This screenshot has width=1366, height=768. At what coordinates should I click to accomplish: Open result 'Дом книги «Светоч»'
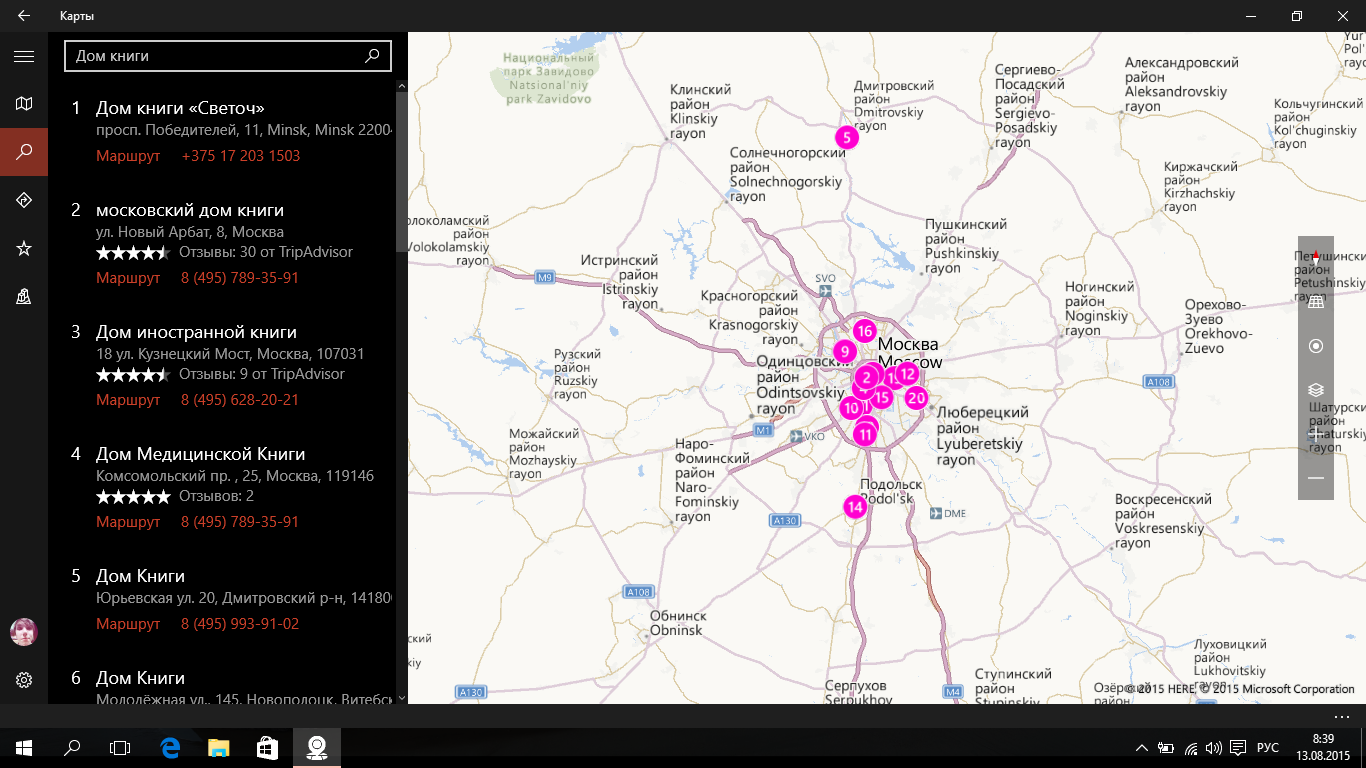180,108
